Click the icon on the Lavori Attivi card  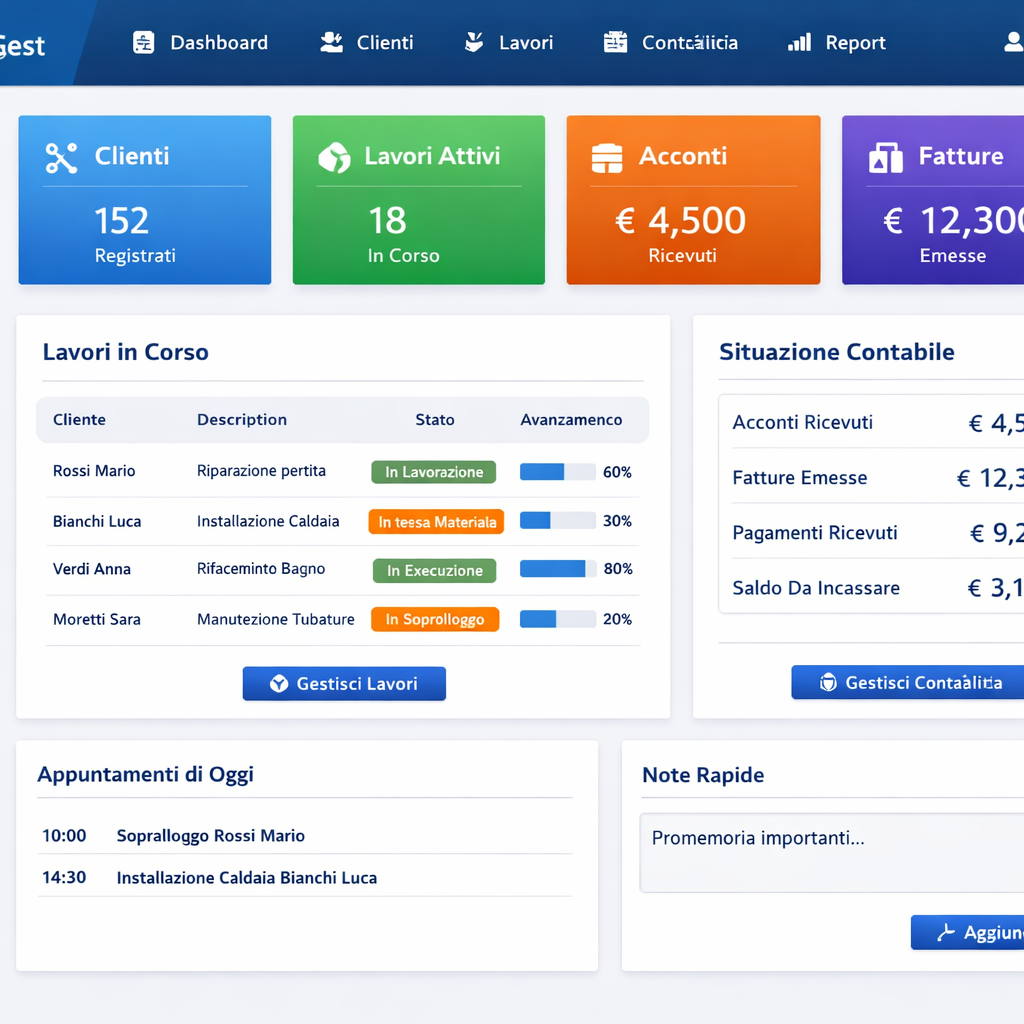(334, 157)
